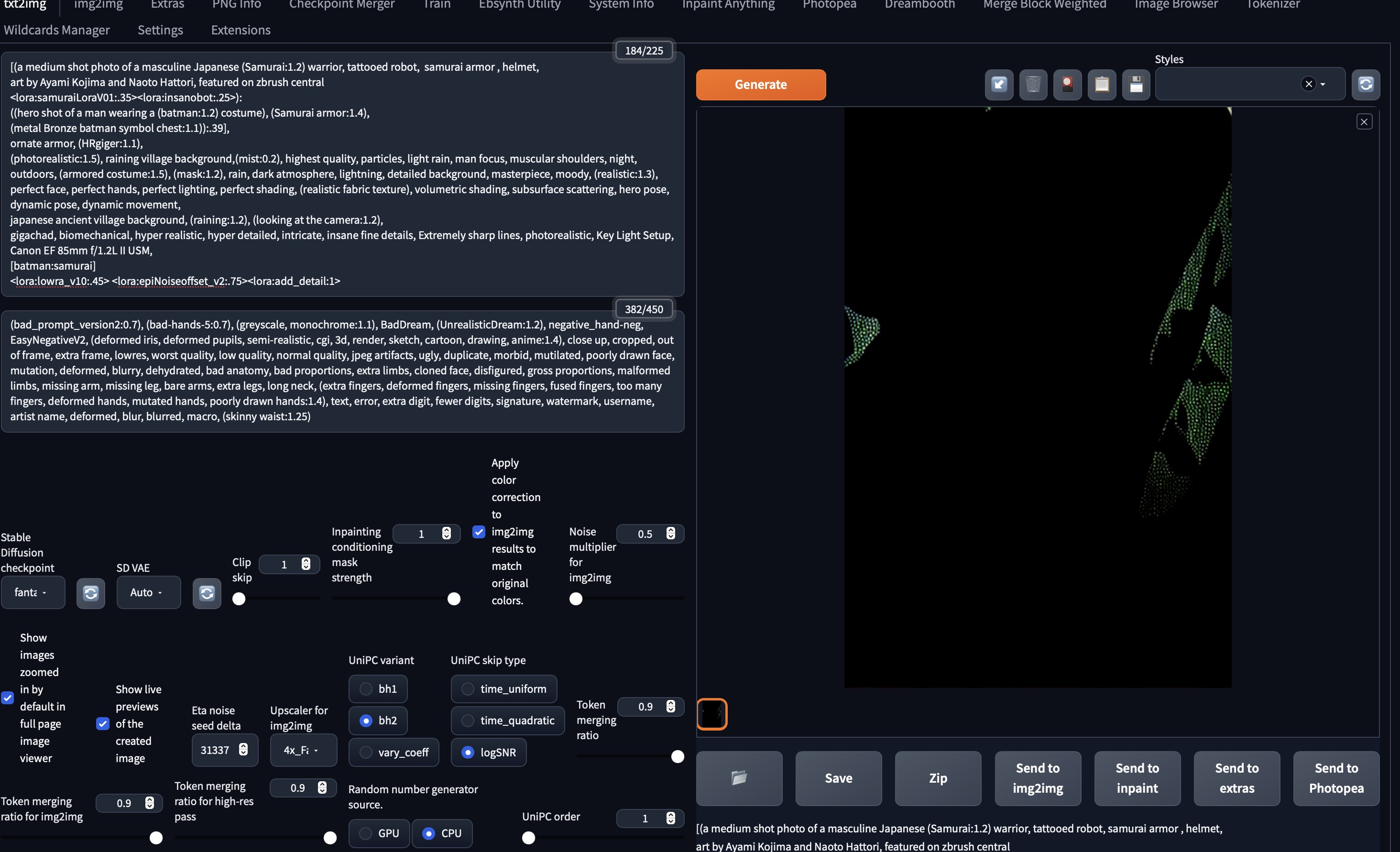Apply selected style using clipboard icon
The width and height of the screenshot is (1400, 852).
tap(1102, 84)
